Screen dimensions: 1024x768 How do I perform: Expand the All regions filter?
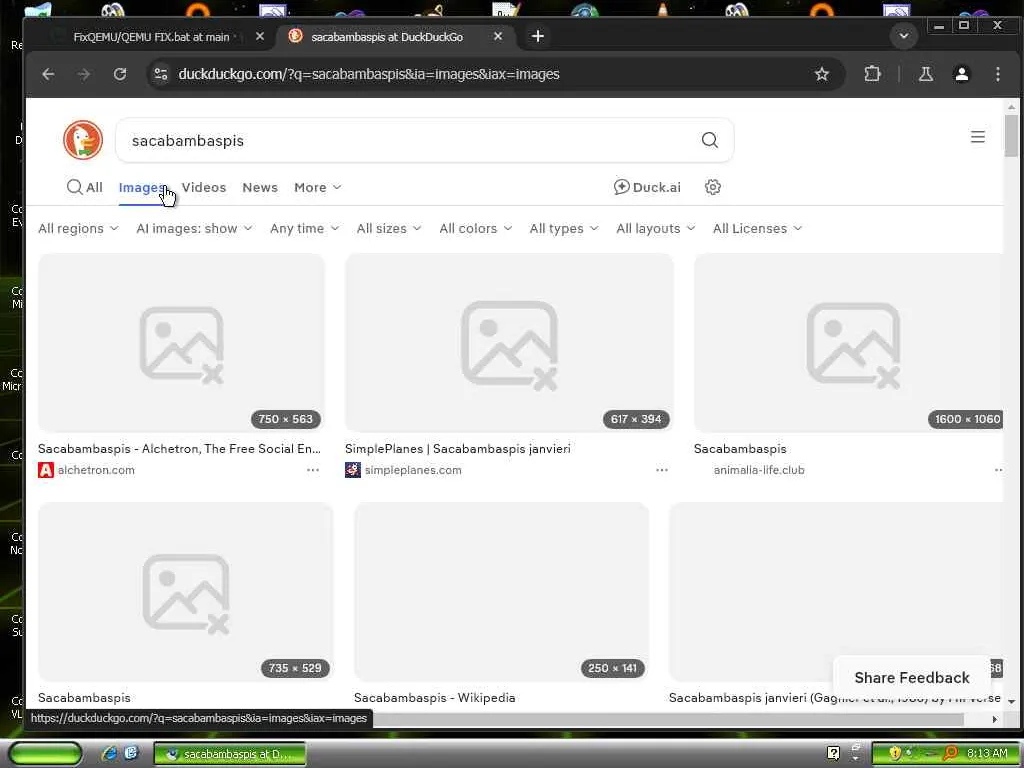[78, 229]
